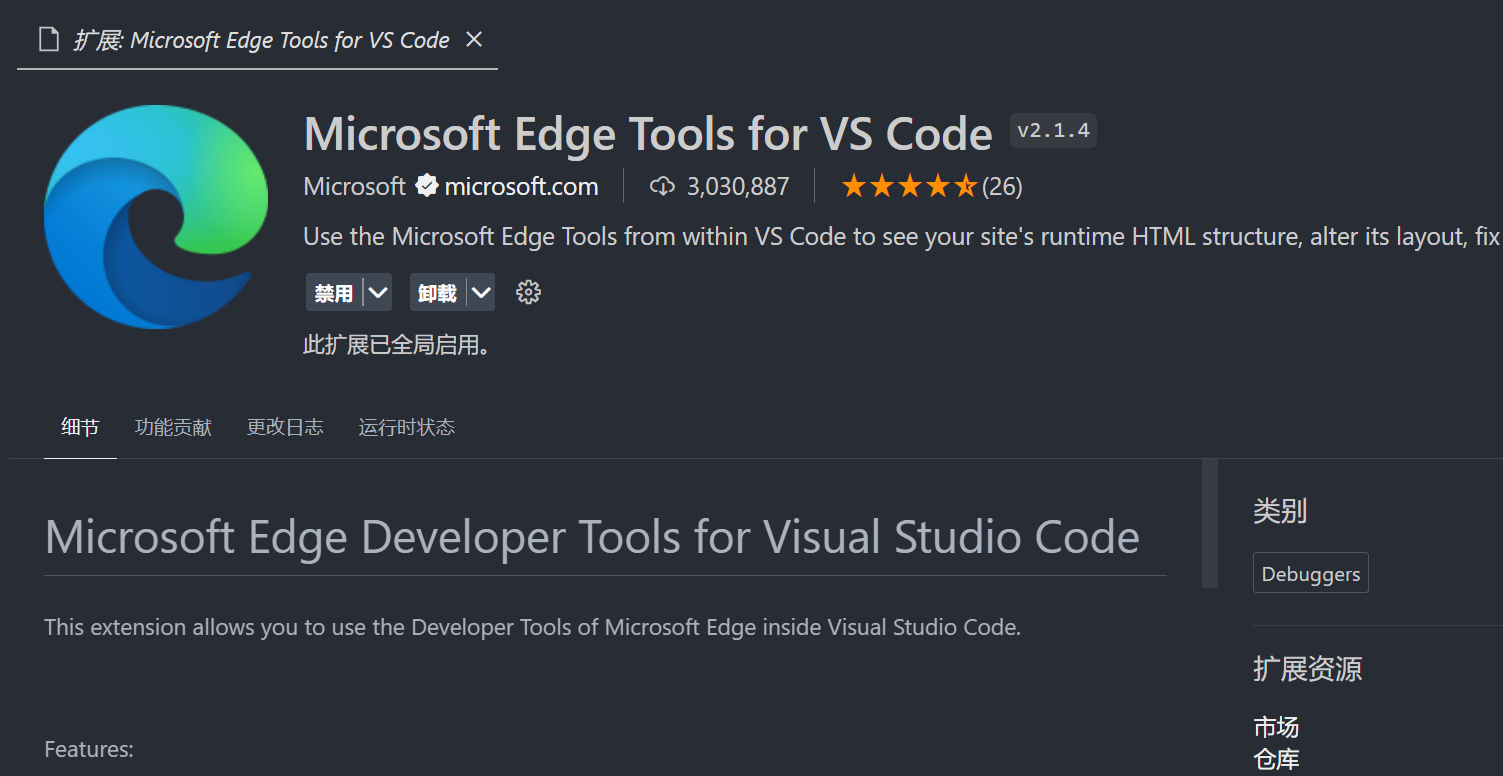
Task: Click the readme heading Microsoft Edge Developer Tools
Action: click(592, 537)
